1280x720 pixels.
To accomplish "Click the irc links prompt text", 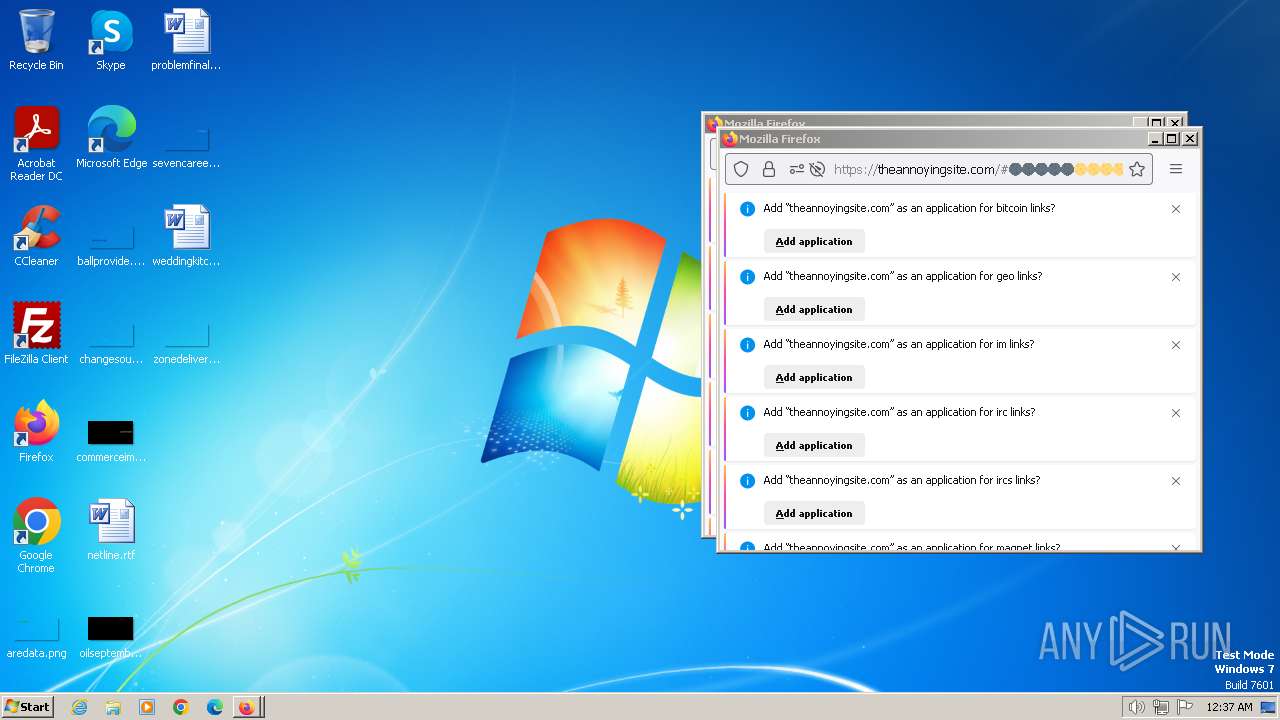I will [899, 412].
